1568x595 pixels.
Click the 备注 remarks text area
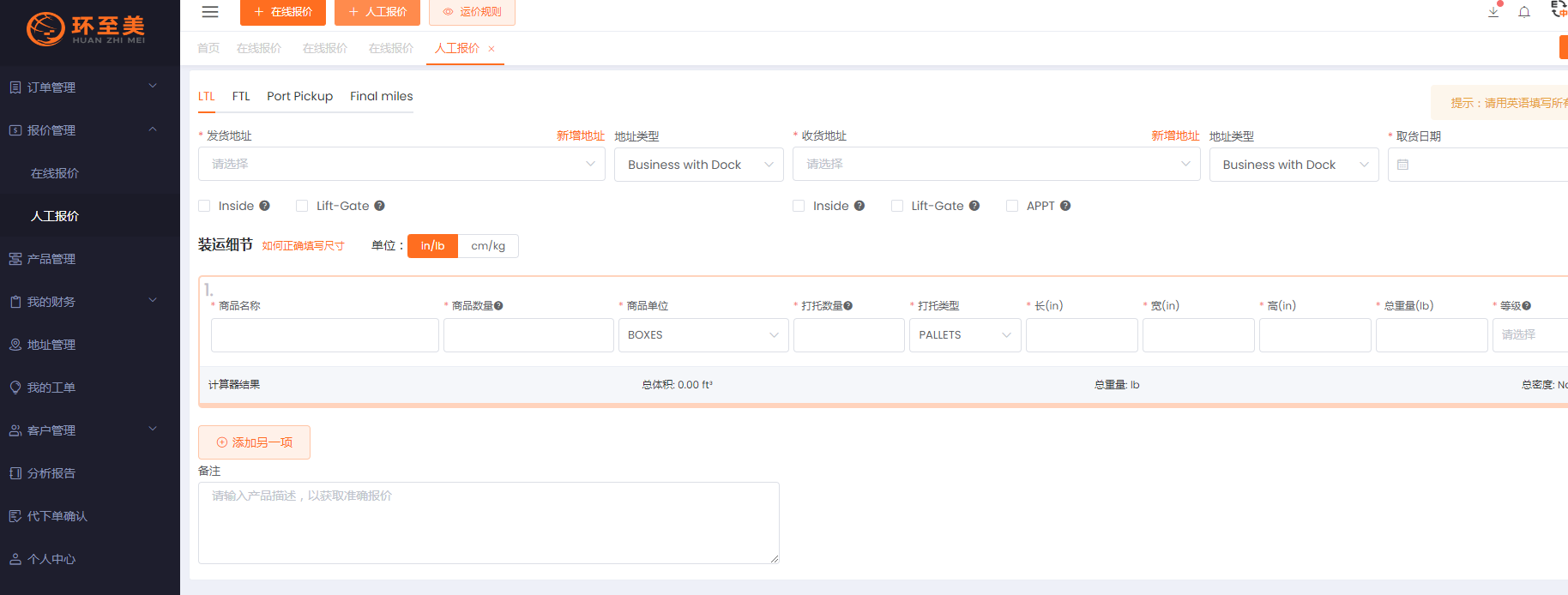(488, 522)
